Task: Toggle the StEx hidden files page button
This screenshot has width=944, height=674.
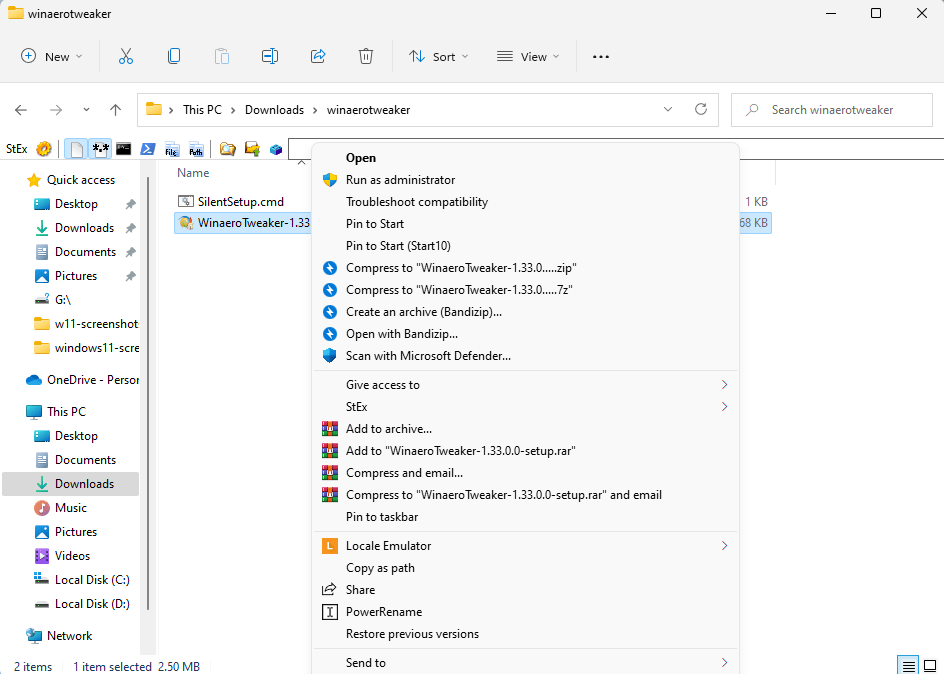Action: click(x=76, y=149)
